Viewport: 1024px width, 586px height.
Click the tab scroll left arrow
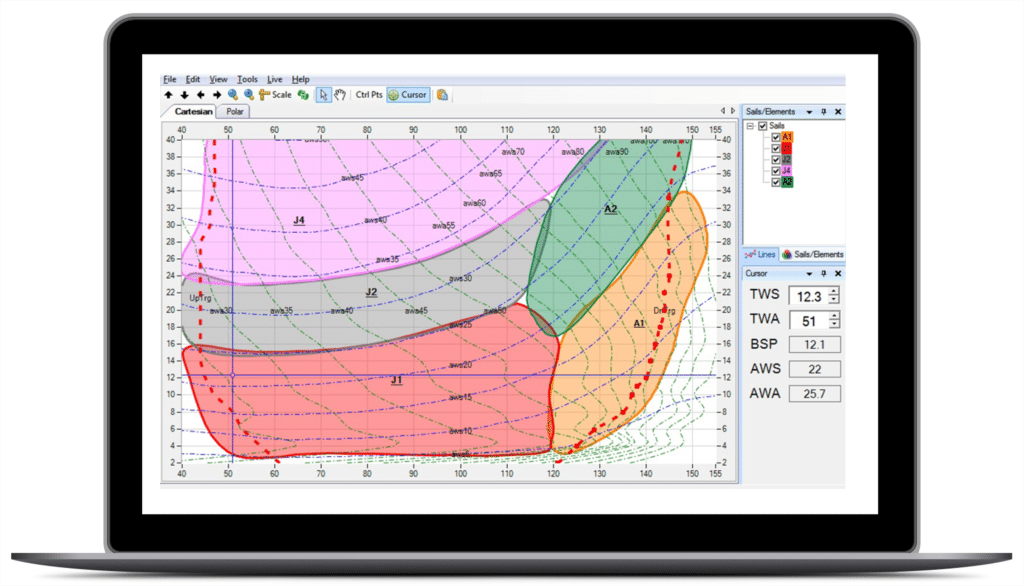click(x=723, y=111)
